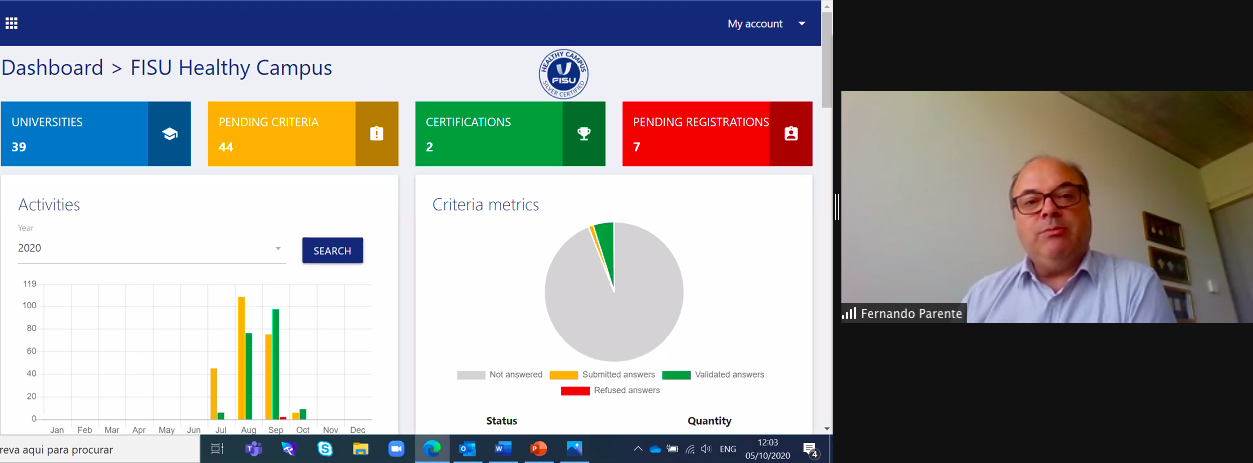Toggle the Refused answers legend swatch

tap(575, 390)
